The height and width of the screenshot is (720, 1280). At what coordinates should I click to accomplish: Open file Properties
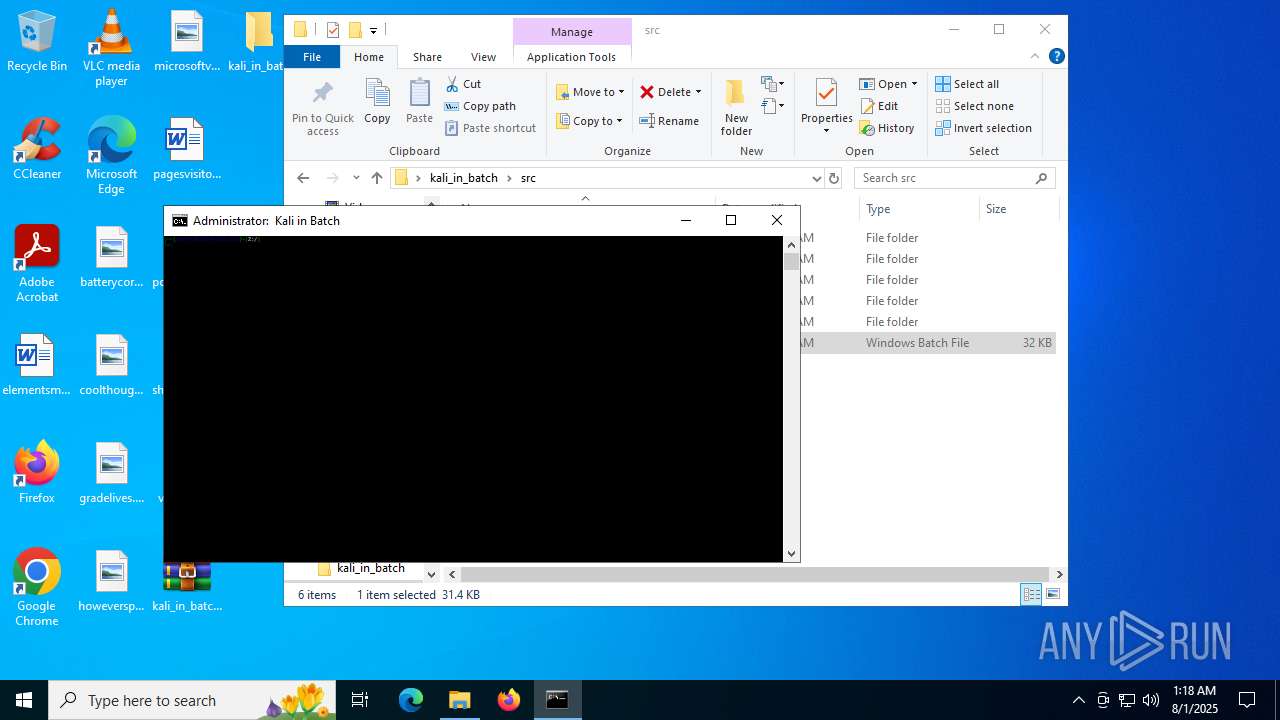[826, 108]
